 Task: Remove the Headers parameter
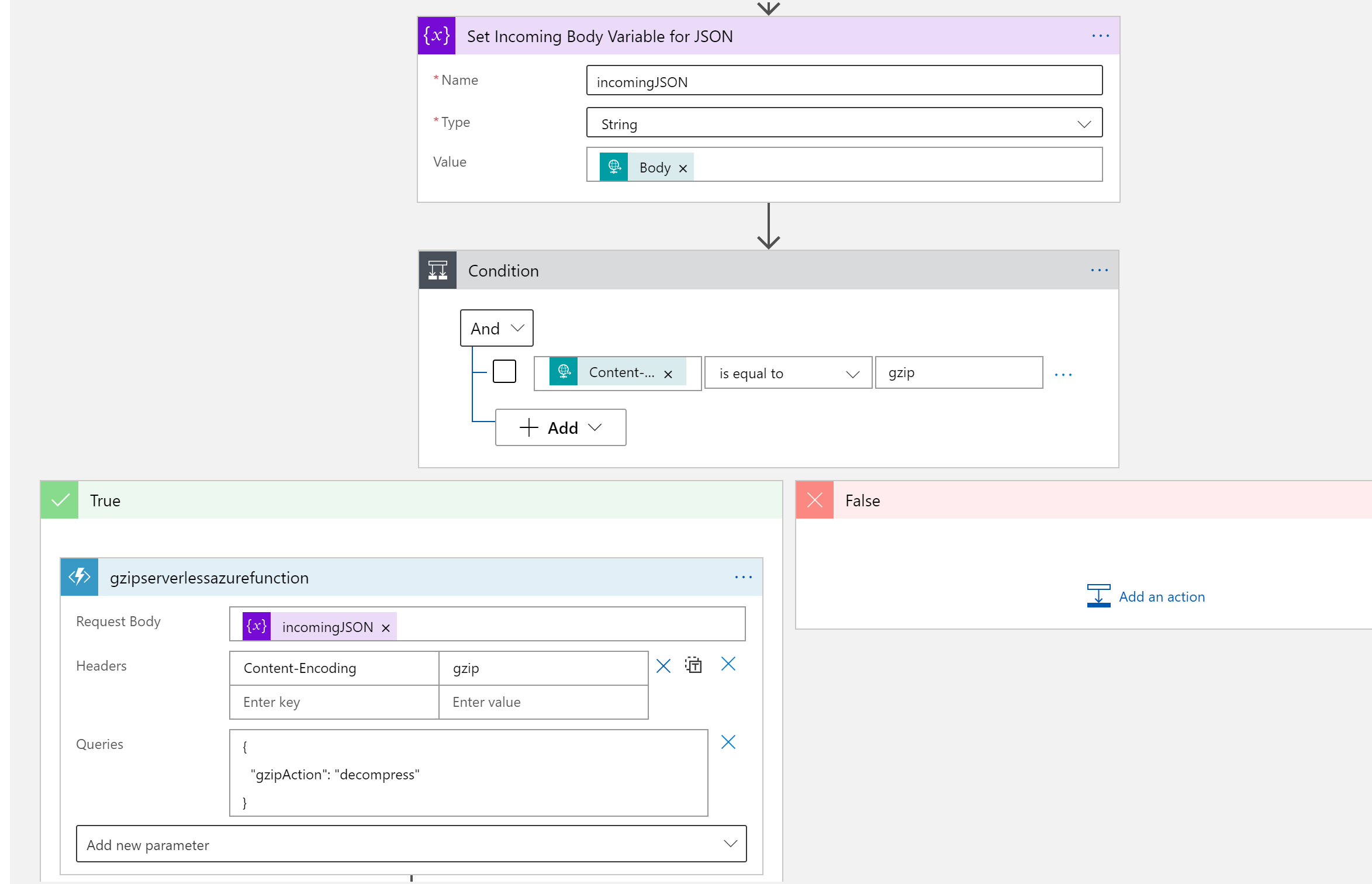coord(728,664)
